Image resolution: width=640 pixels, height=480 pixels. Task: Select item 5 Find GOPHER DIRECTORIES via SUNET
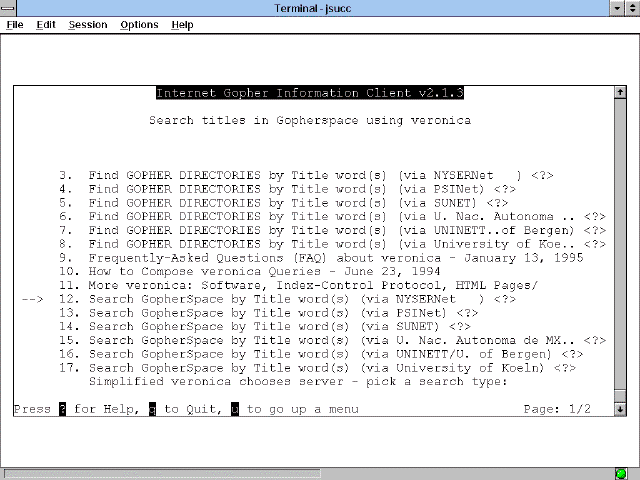[284, 203]
